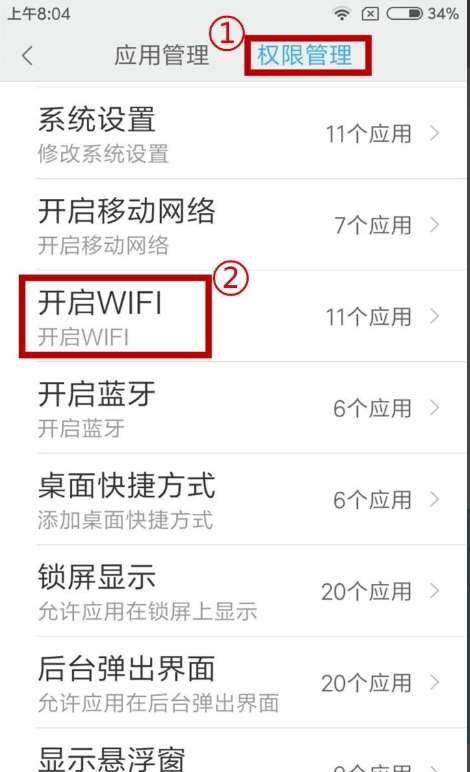
Task: Expand chevron beside 系统设置 11个应用
Action: 434,133
